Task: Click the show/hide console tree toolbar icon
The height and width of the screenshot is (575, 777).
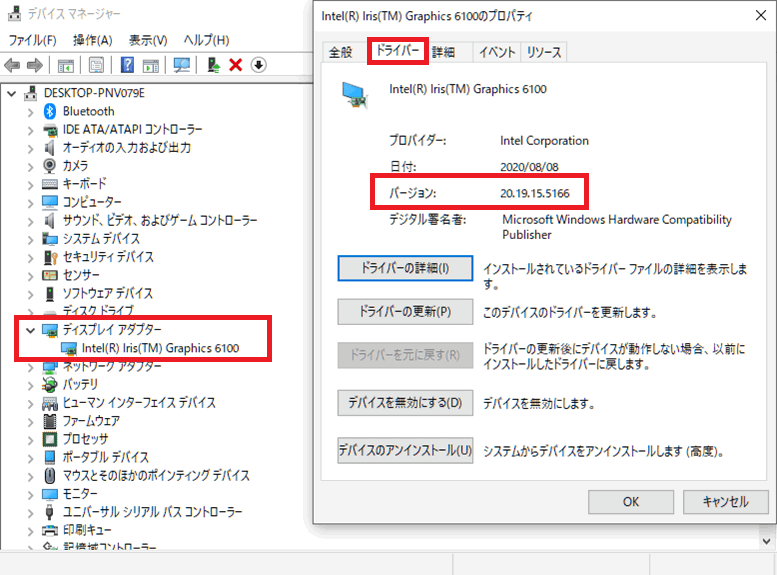Action: (x=65, y=65)
